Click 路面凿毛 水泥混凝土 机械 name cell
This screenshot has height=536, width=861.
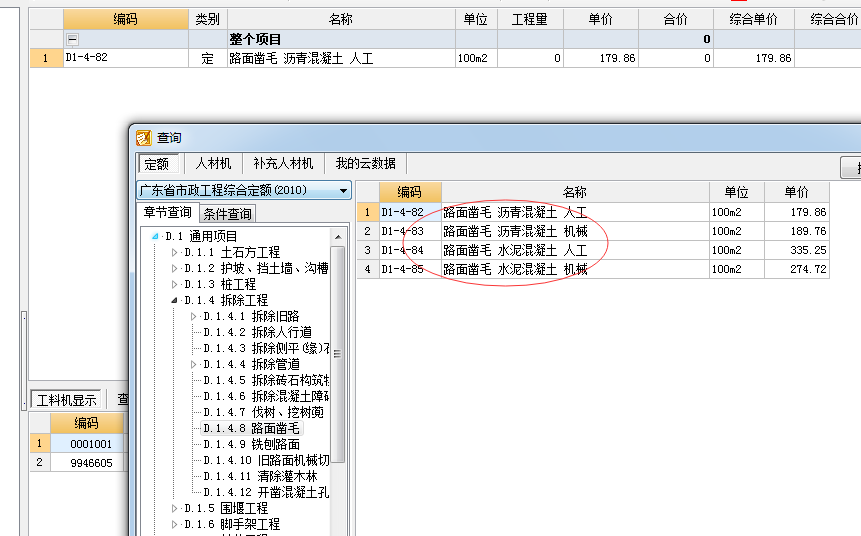(575, 269)
